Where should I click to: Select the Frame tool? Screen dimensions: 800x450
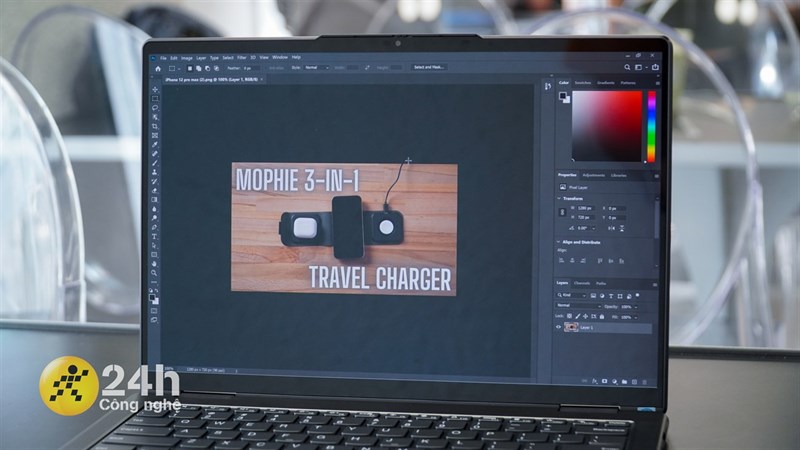point(155,135)
